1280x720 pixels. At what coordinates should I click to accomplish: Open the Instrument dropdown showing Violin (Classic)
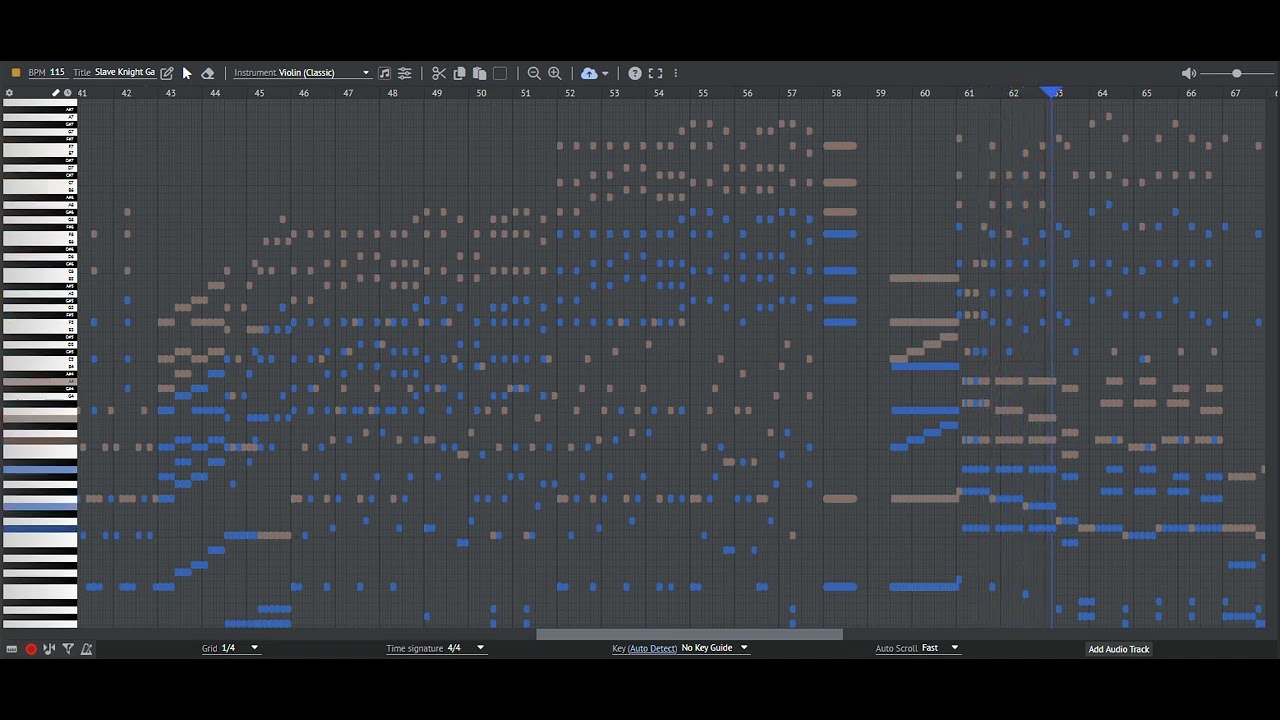(x=301, y=73)
